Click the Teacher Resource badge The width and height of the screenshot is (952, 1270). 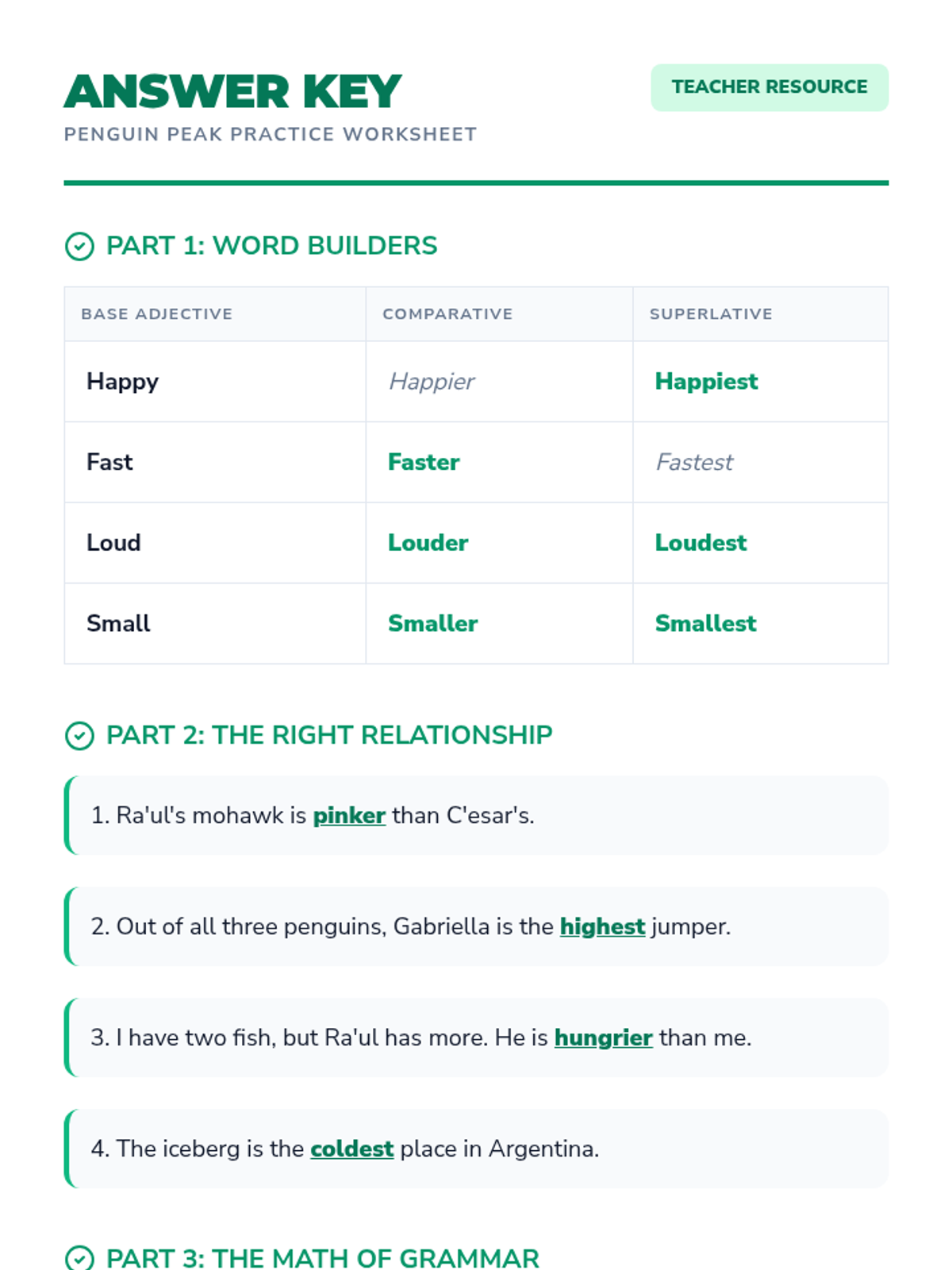click(769, 87)
